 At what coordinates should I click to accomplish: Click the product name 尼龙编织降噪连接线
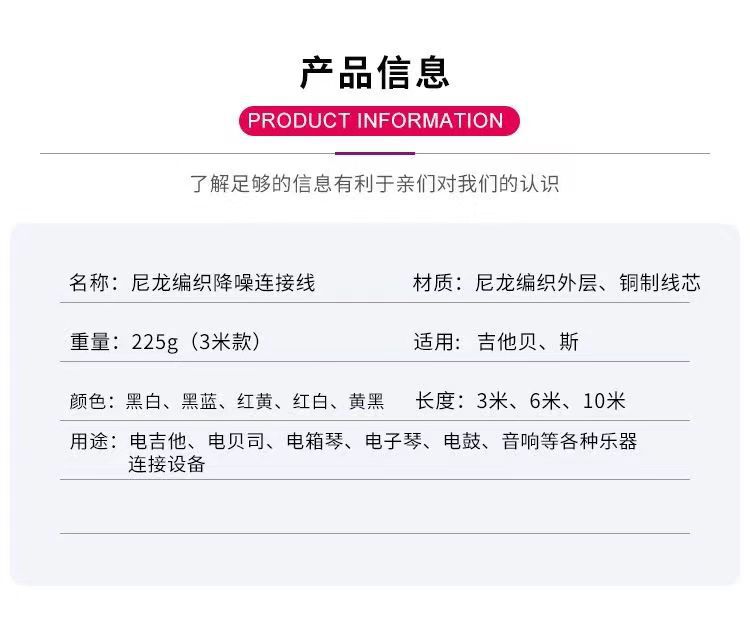click(x=223, y=283)
